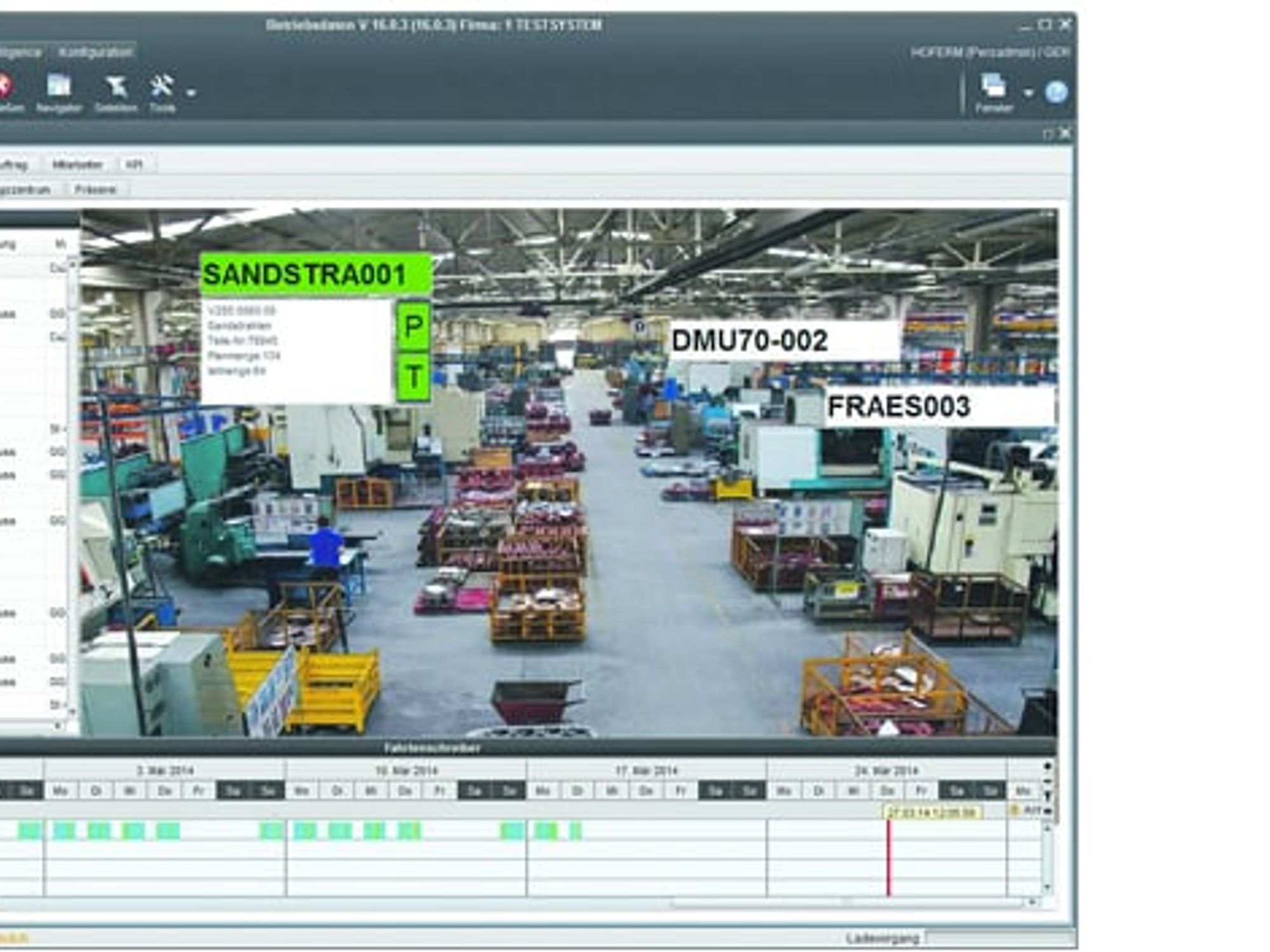Click the Sandstrahlen info text box

pyautogui.click(x=297, y=351)
